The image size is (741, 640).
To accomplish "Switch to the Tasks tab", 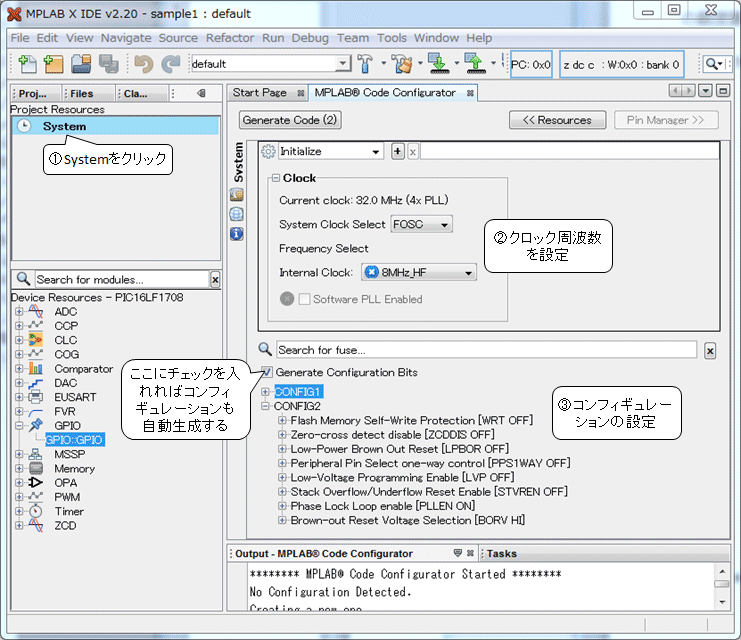I will [x=501, y=554].
